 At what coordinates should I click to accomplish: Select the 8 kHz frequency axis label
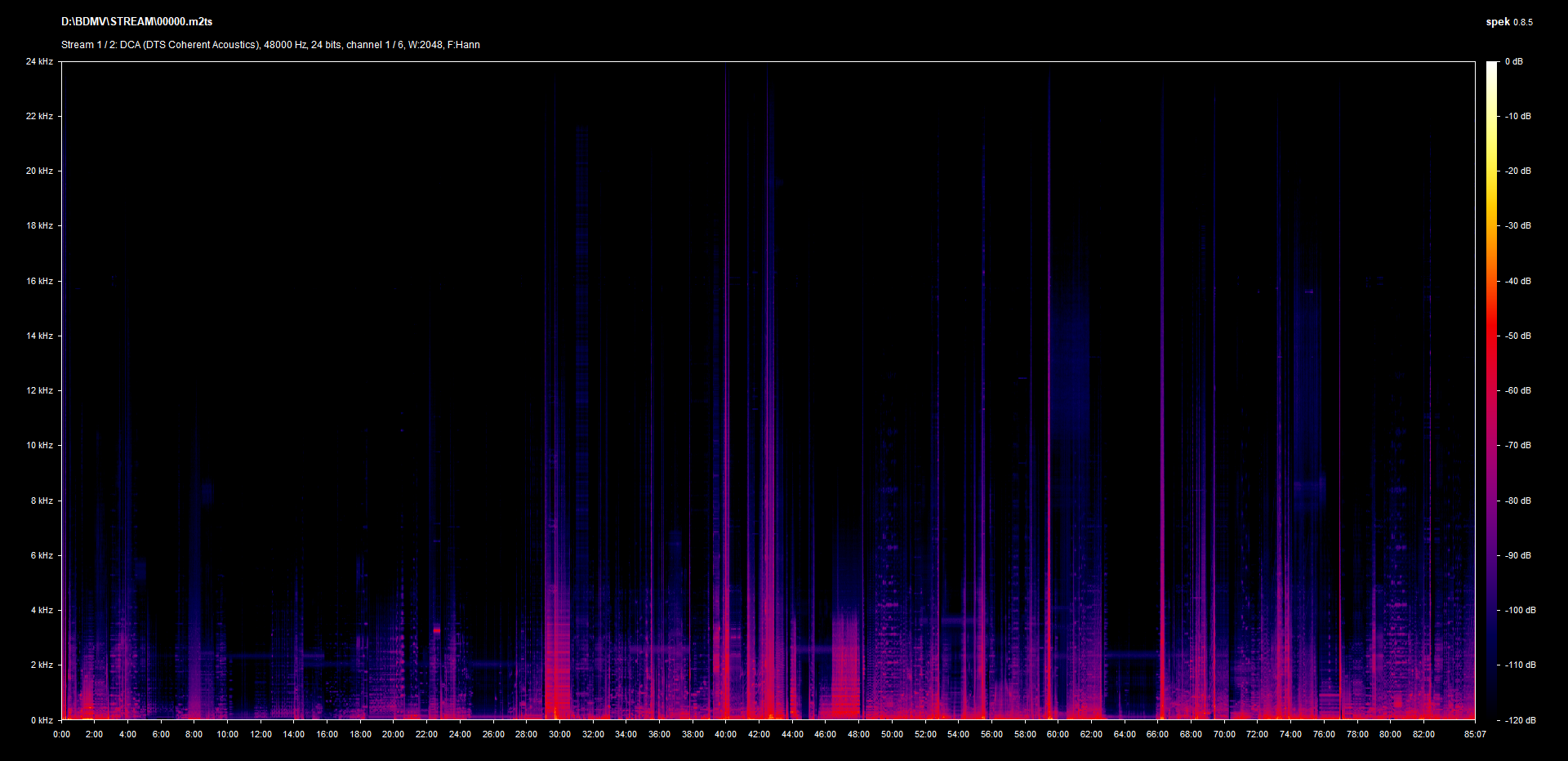pos(42,501)
